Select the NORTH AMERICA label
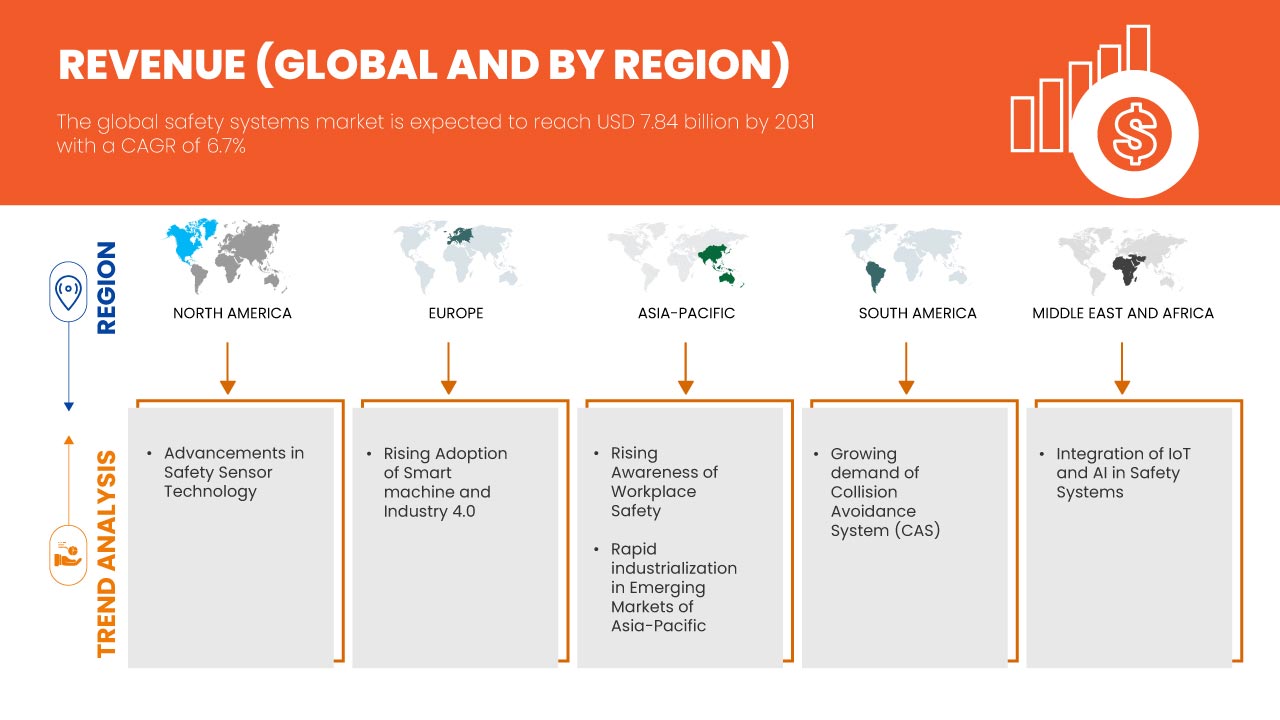 [232, 313]
